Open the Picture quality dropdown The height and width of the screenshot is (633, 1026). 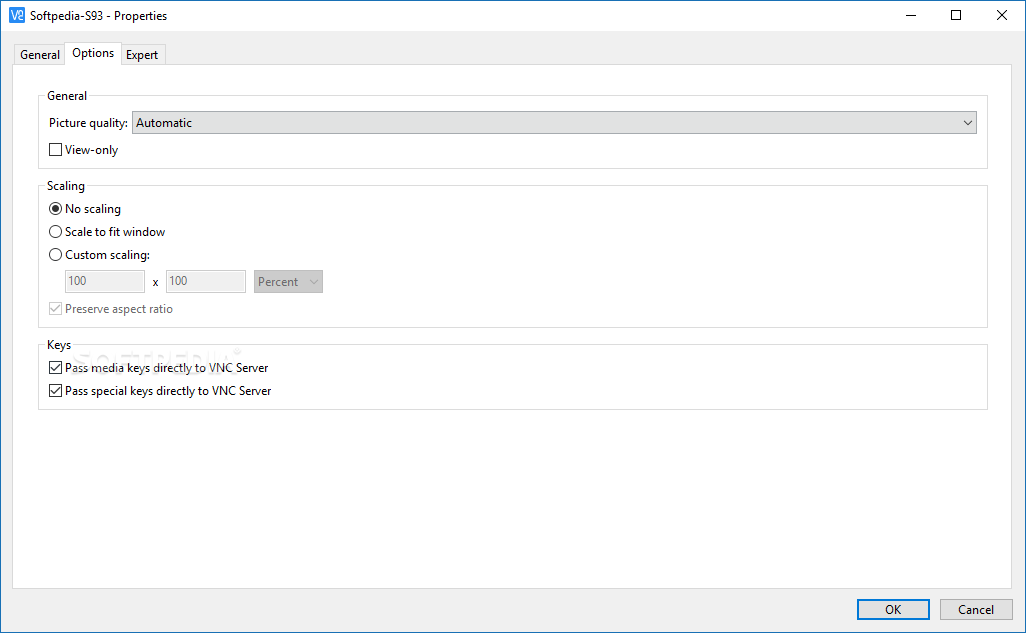point(554,123)
